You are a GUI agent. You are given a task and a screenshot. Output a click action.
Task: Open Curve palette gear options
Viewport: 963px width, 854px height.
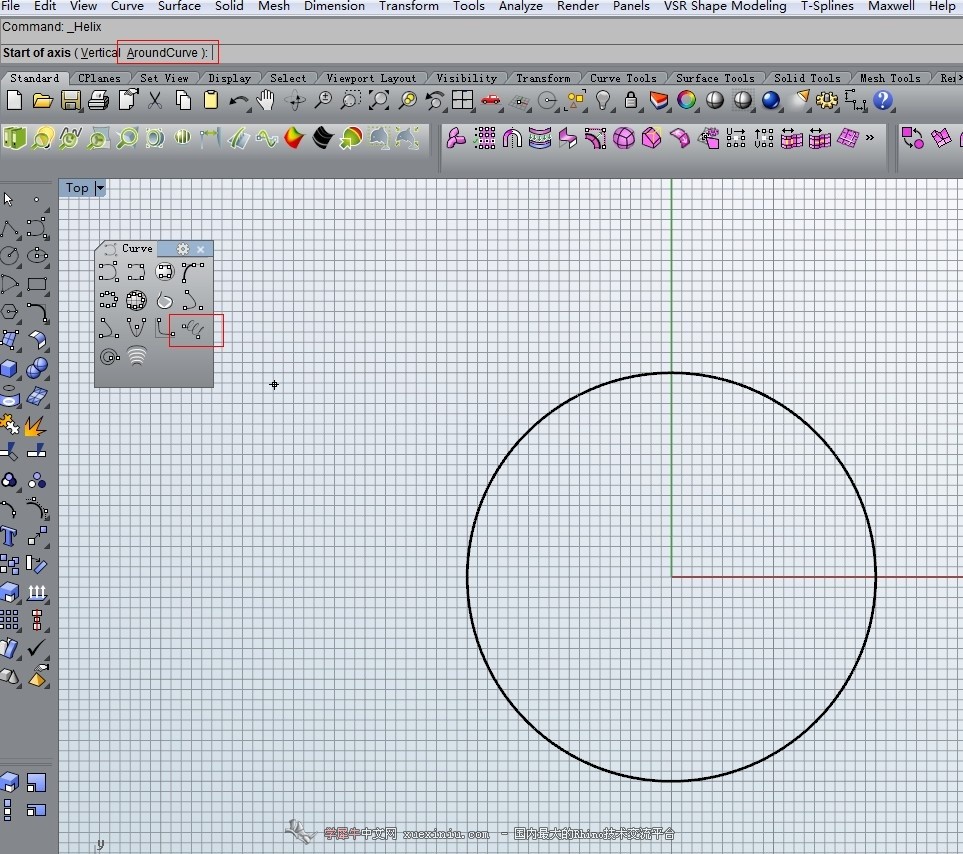click(183, 249)
